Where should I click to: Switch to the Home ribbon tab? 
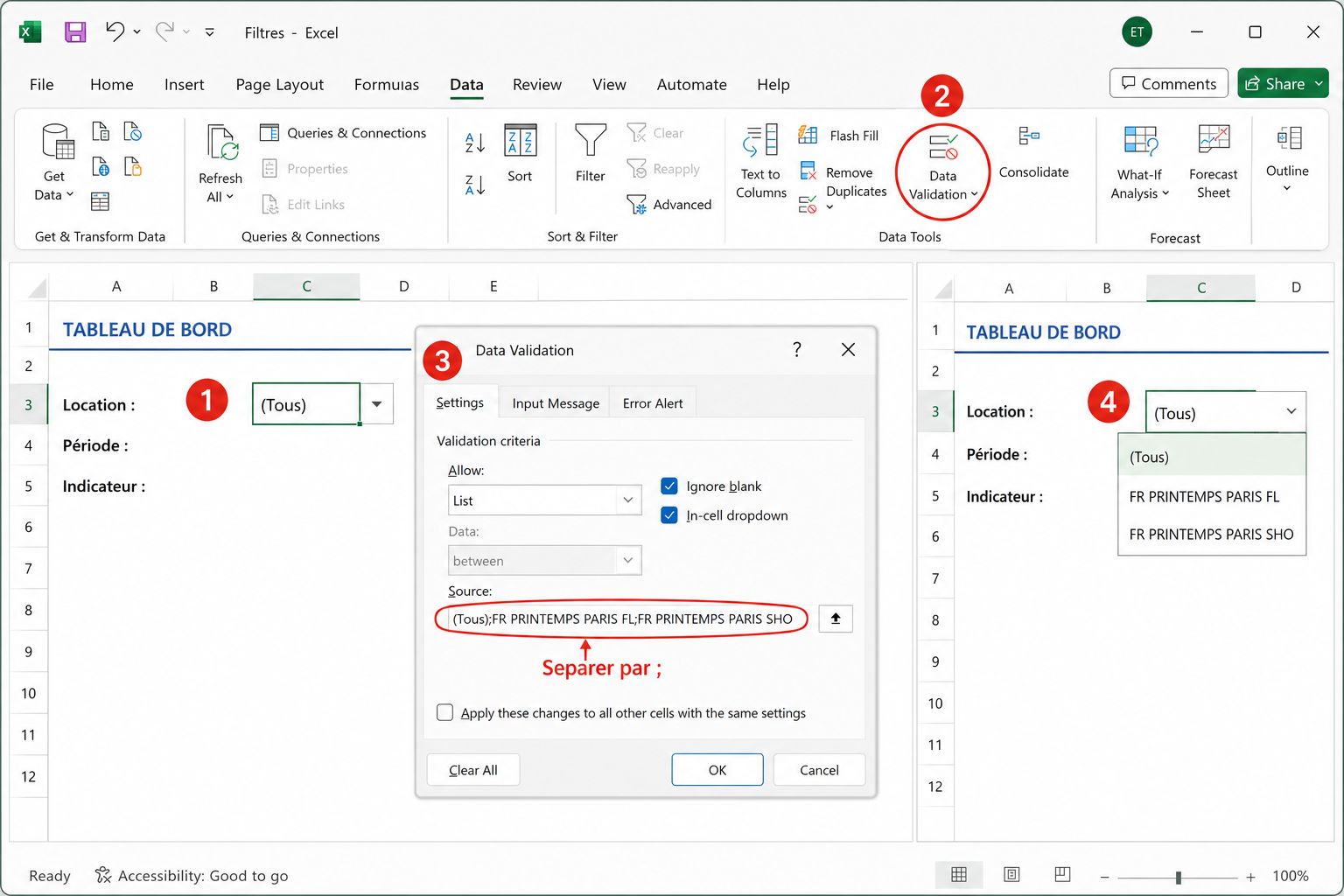[x=112, y=85]
